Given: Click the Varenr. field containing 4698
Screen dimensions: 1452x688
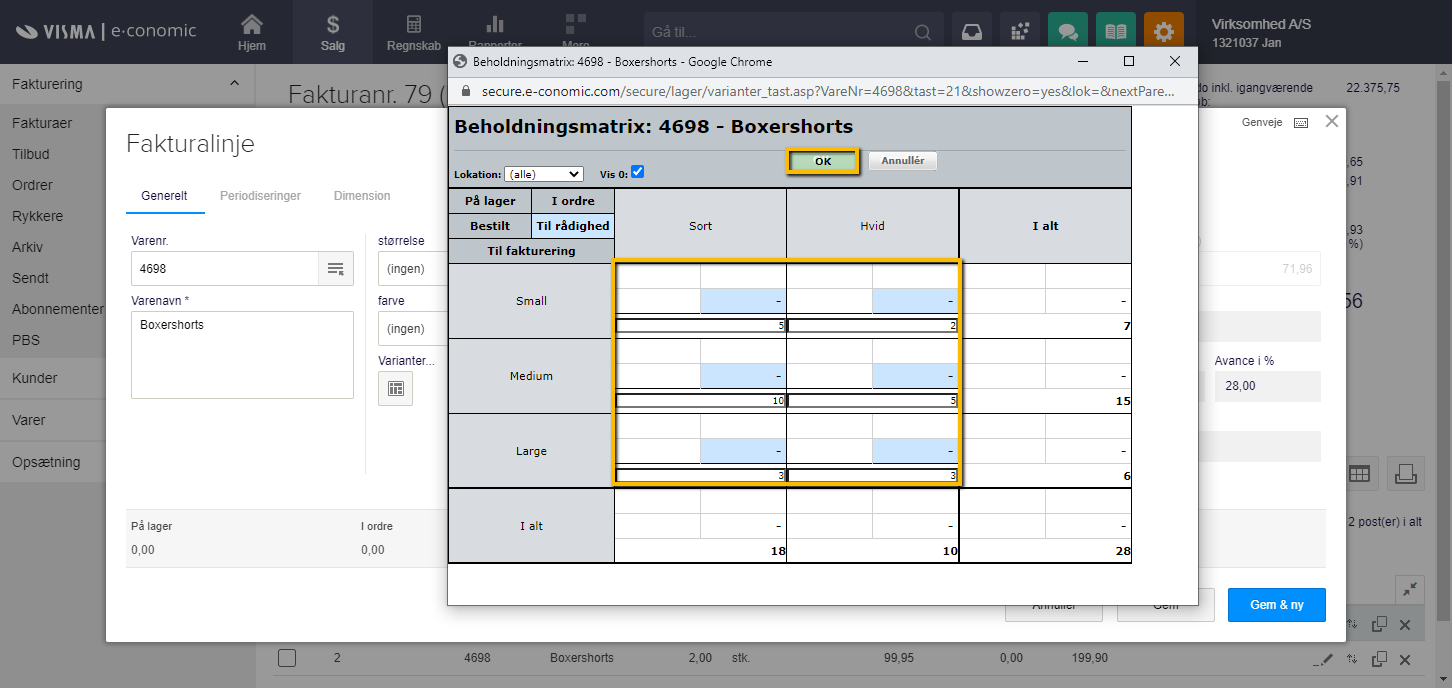Looking at the screenshot, I should (225, 269).
